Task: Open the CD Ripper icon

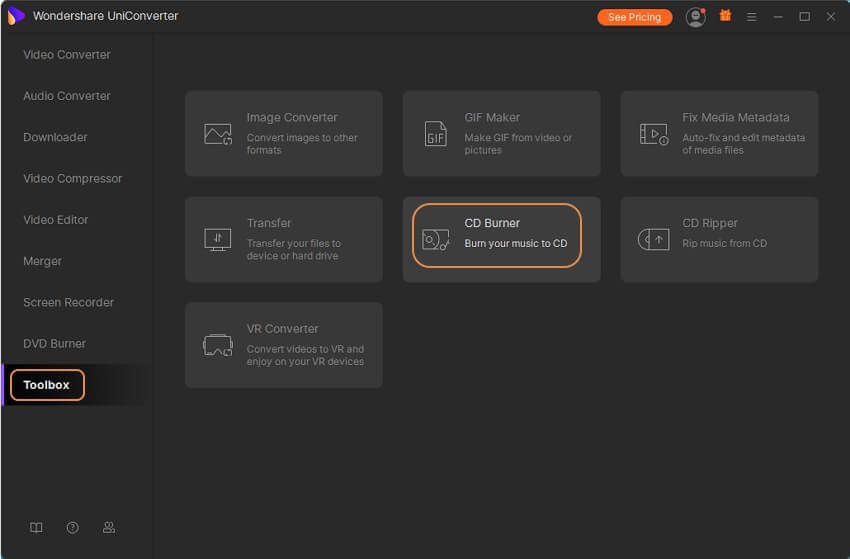Action: (x=654, y=239)
